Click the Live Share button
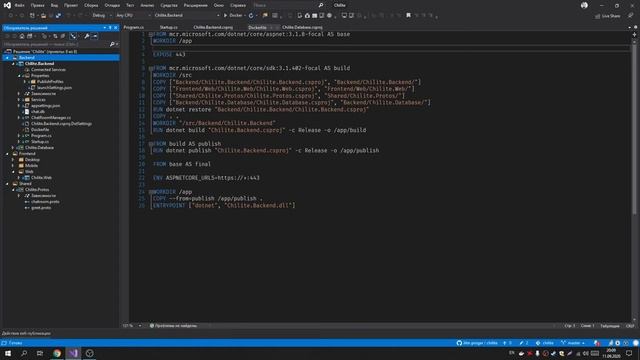 [x=608, y=16]
